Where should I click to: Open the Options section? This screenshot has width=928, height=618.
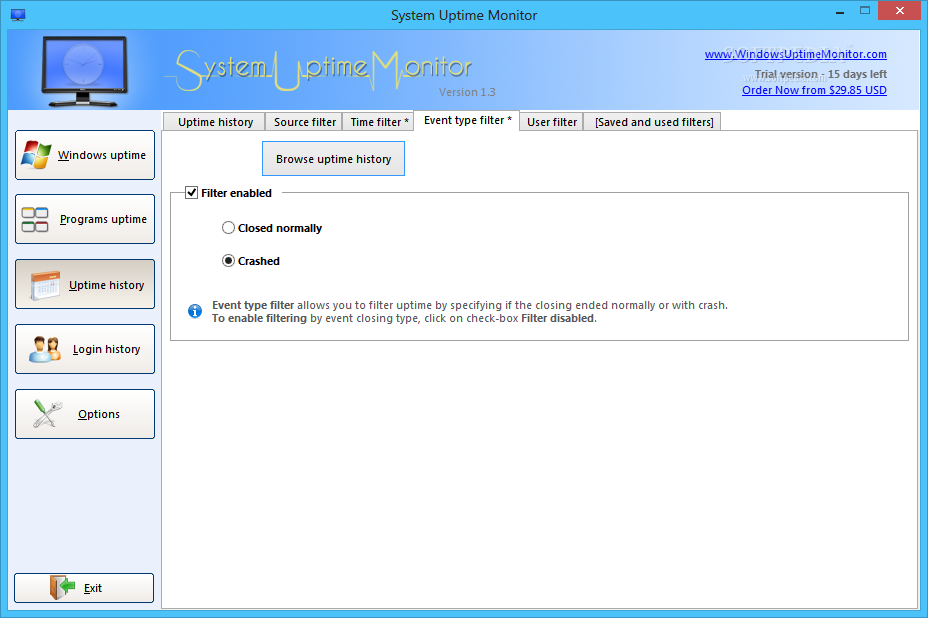pos(85,414)
